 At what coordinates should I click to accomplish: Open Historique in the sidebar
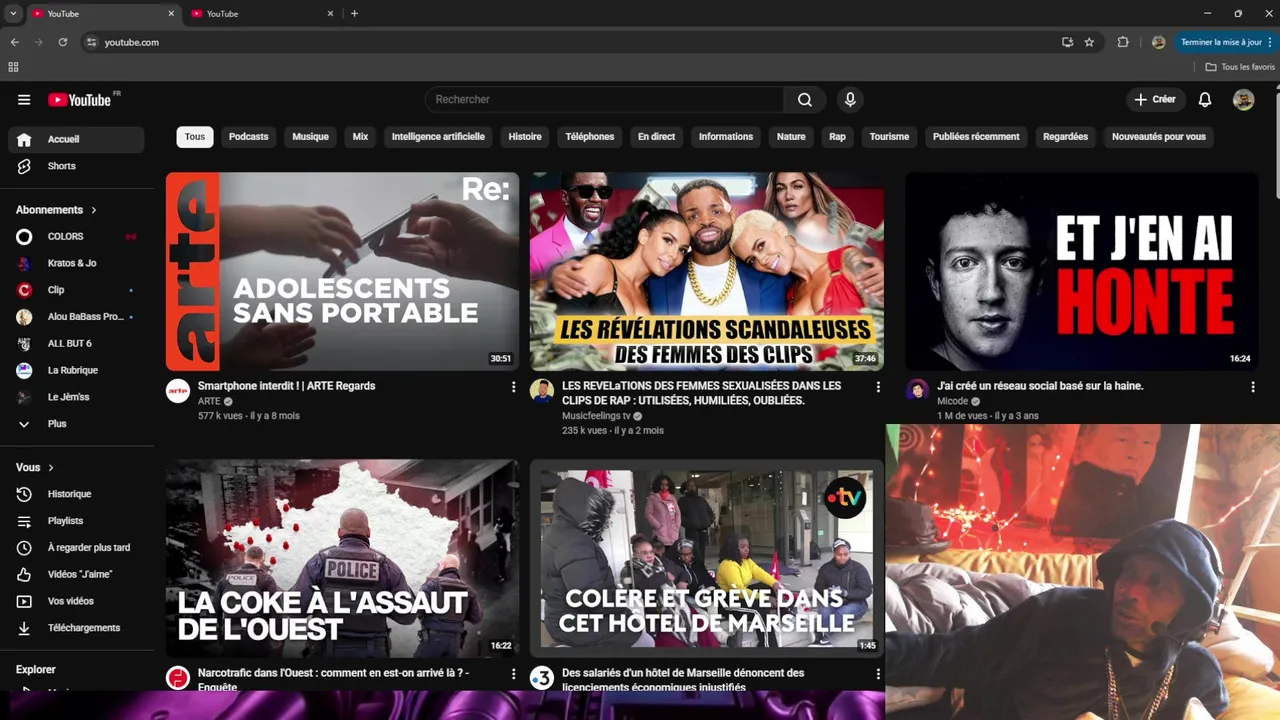pos(76,494)
